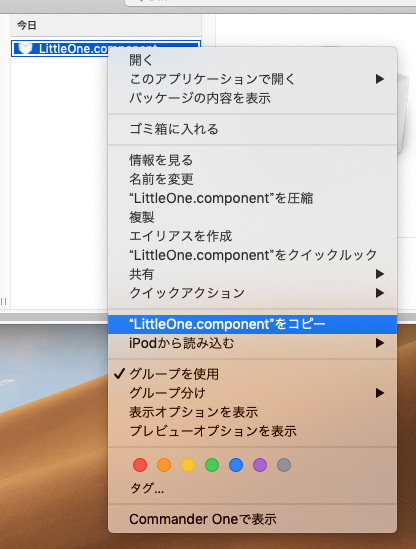Click the LittleOne.component file icon

coord(25,48)
